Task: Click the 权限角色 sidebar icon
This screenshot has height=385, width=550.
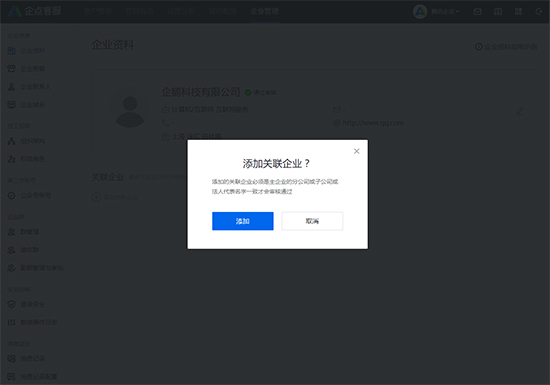Action: 12,159
